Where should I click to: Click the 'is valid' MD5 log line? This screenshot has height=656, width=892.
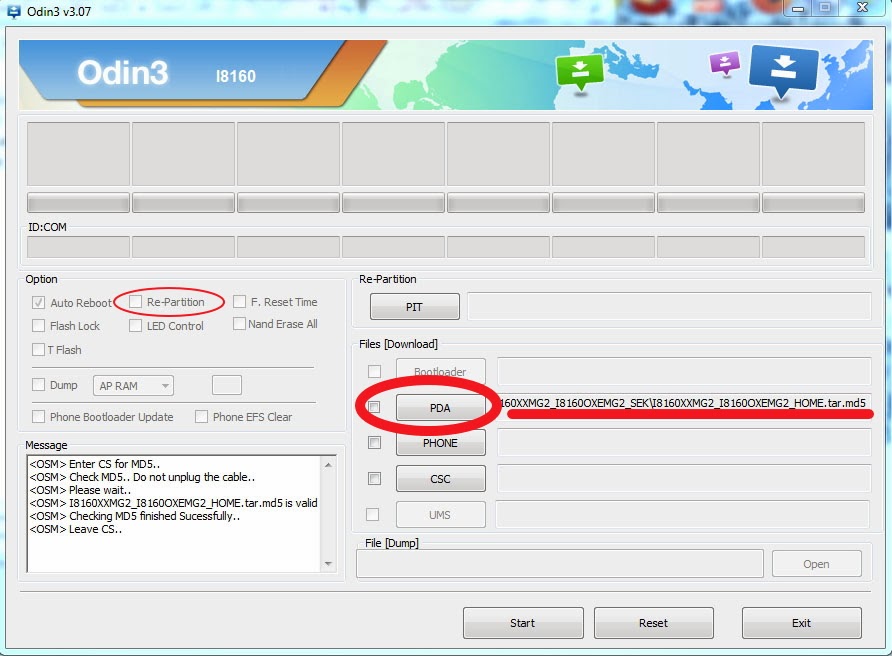click(x=174, y=503)
